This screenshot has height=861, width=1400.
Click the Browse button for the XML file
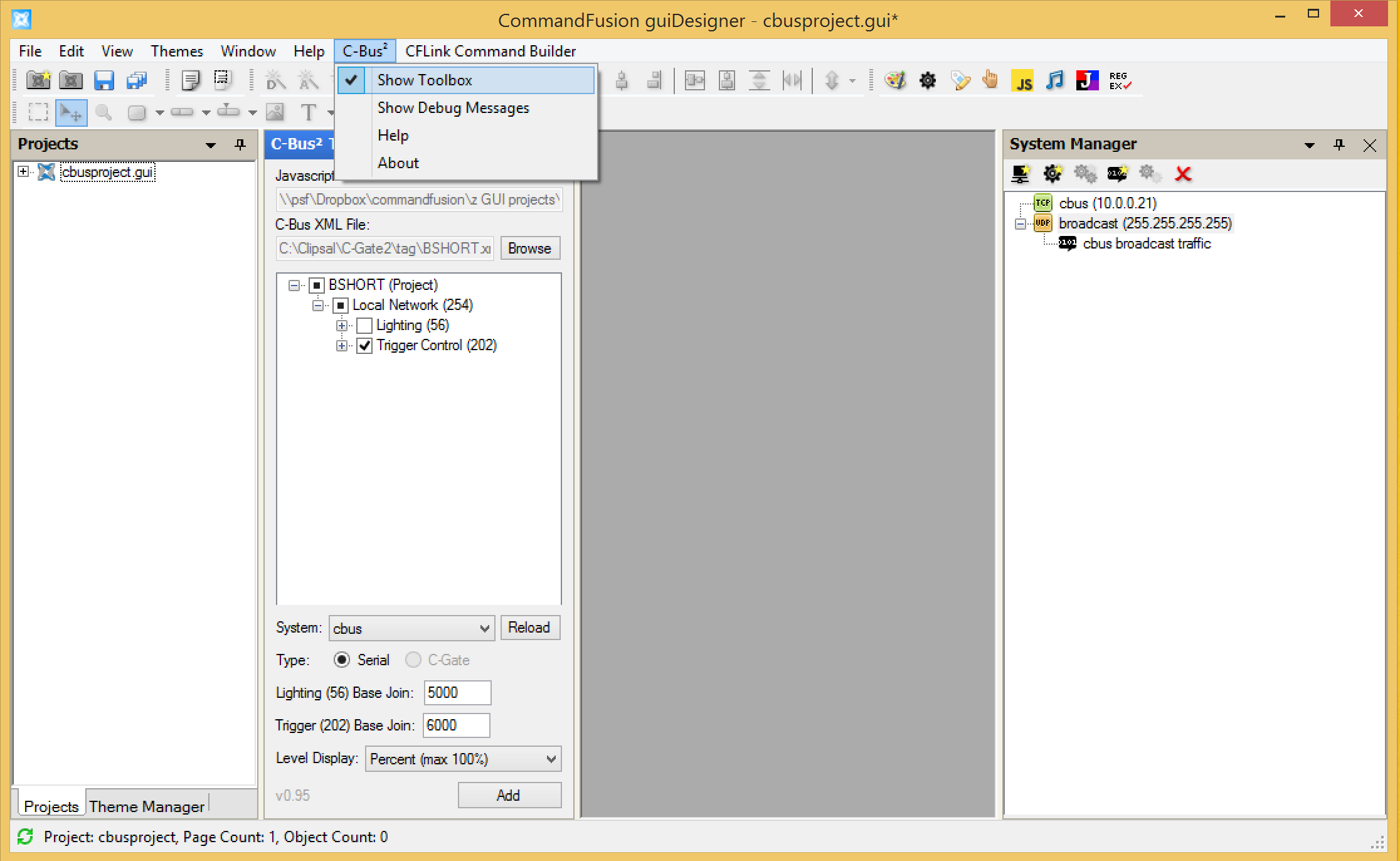click(529, 249)
